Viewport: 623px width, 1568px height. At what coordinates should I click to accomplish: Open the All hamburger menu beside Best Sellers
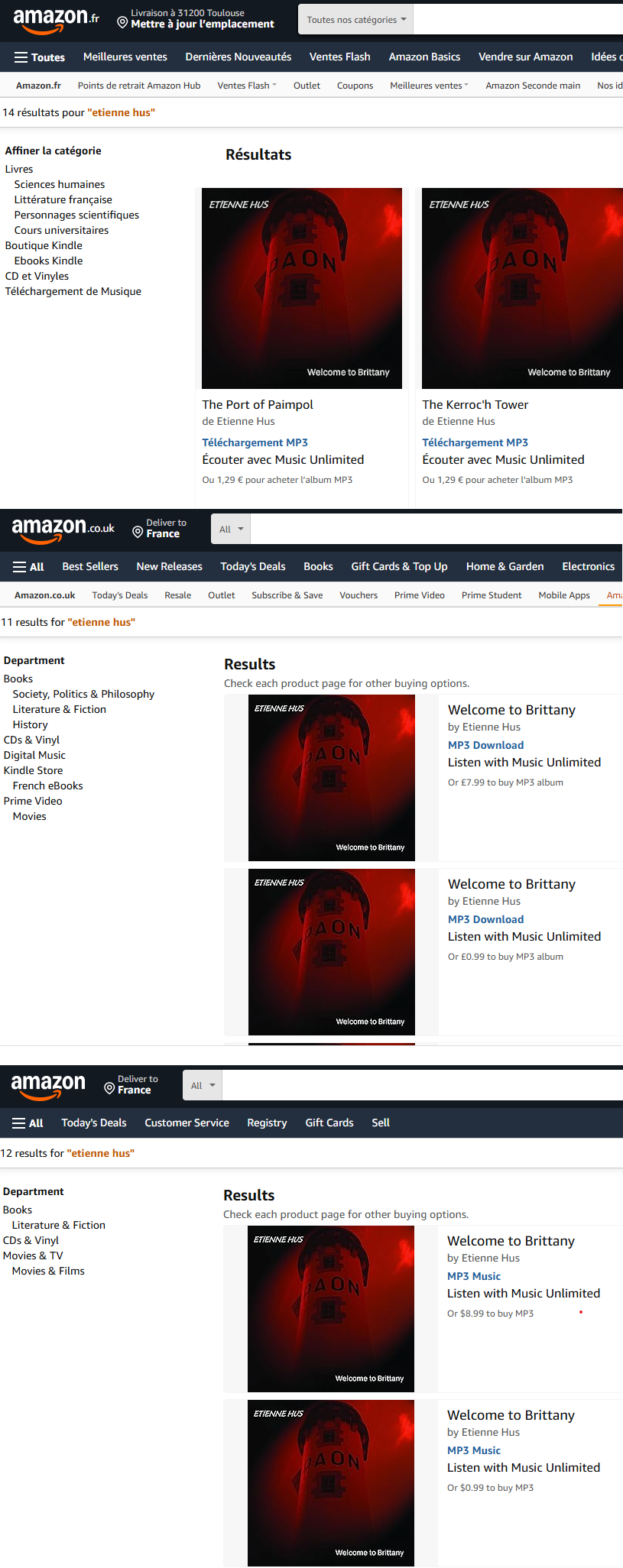point(28,567)
